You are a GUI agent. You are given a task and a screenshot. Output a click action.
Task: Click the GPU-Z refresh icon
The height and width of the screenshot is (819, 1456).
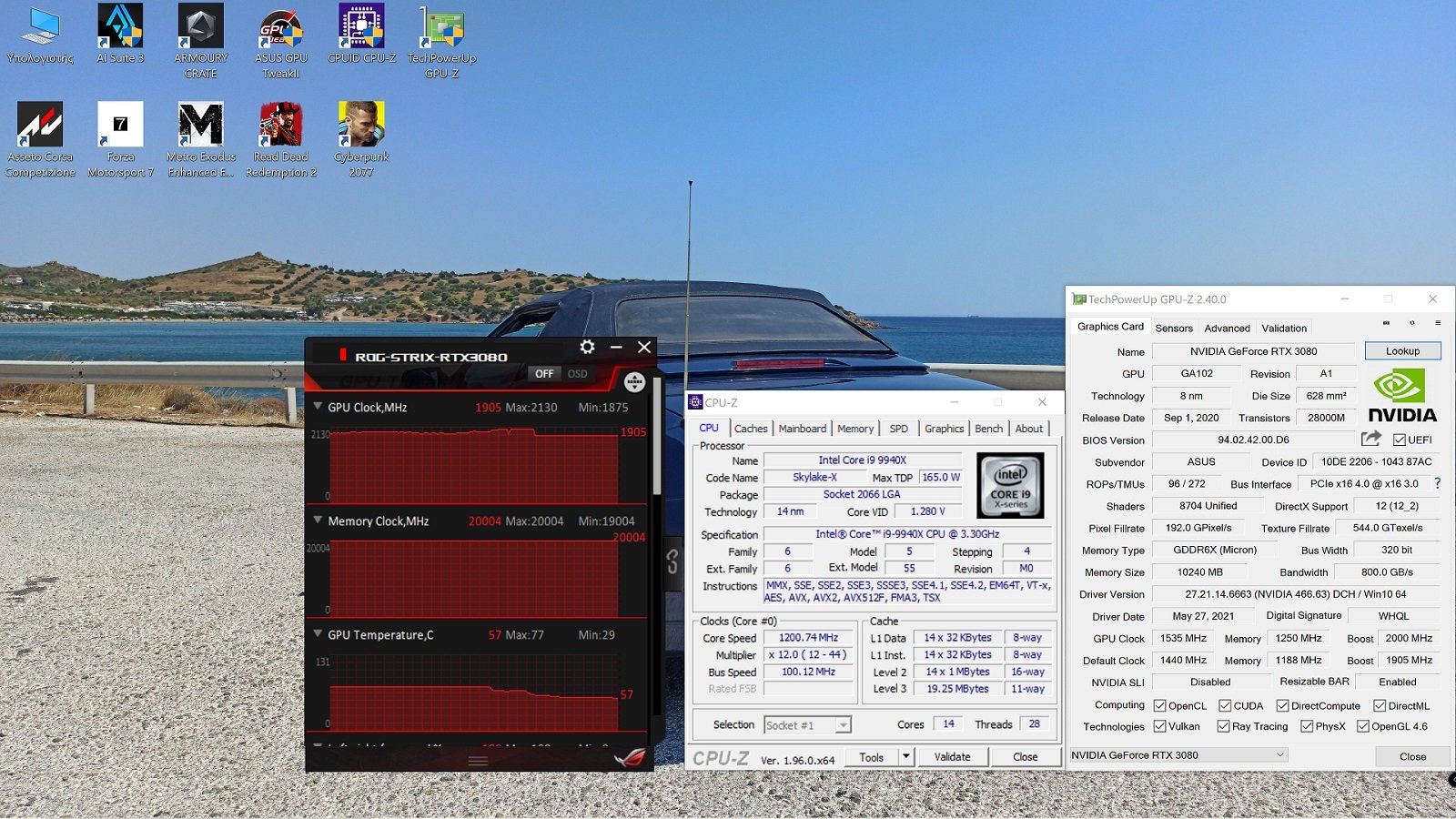tap(1412, 323)
